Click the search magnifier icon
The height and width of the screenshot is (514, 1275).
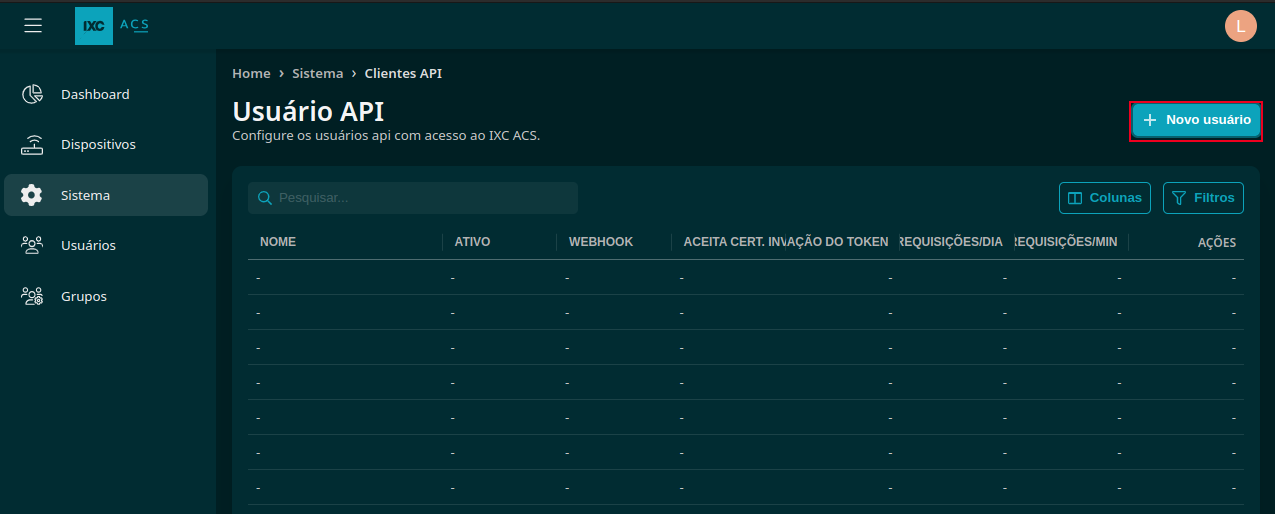tap(265, 198)
